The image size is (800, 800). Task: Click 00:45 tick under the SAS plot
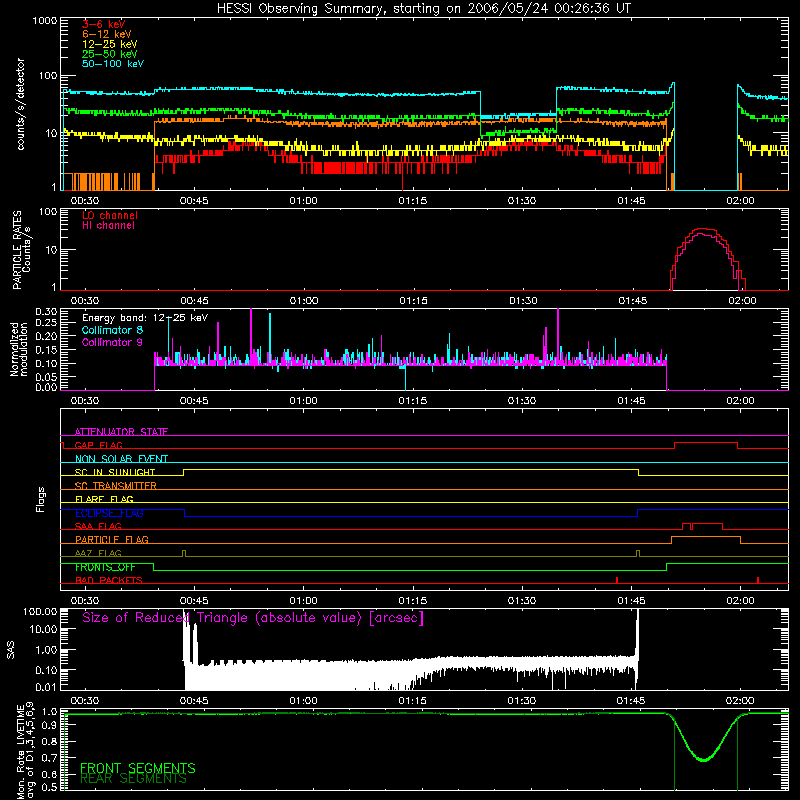(194, 701)
